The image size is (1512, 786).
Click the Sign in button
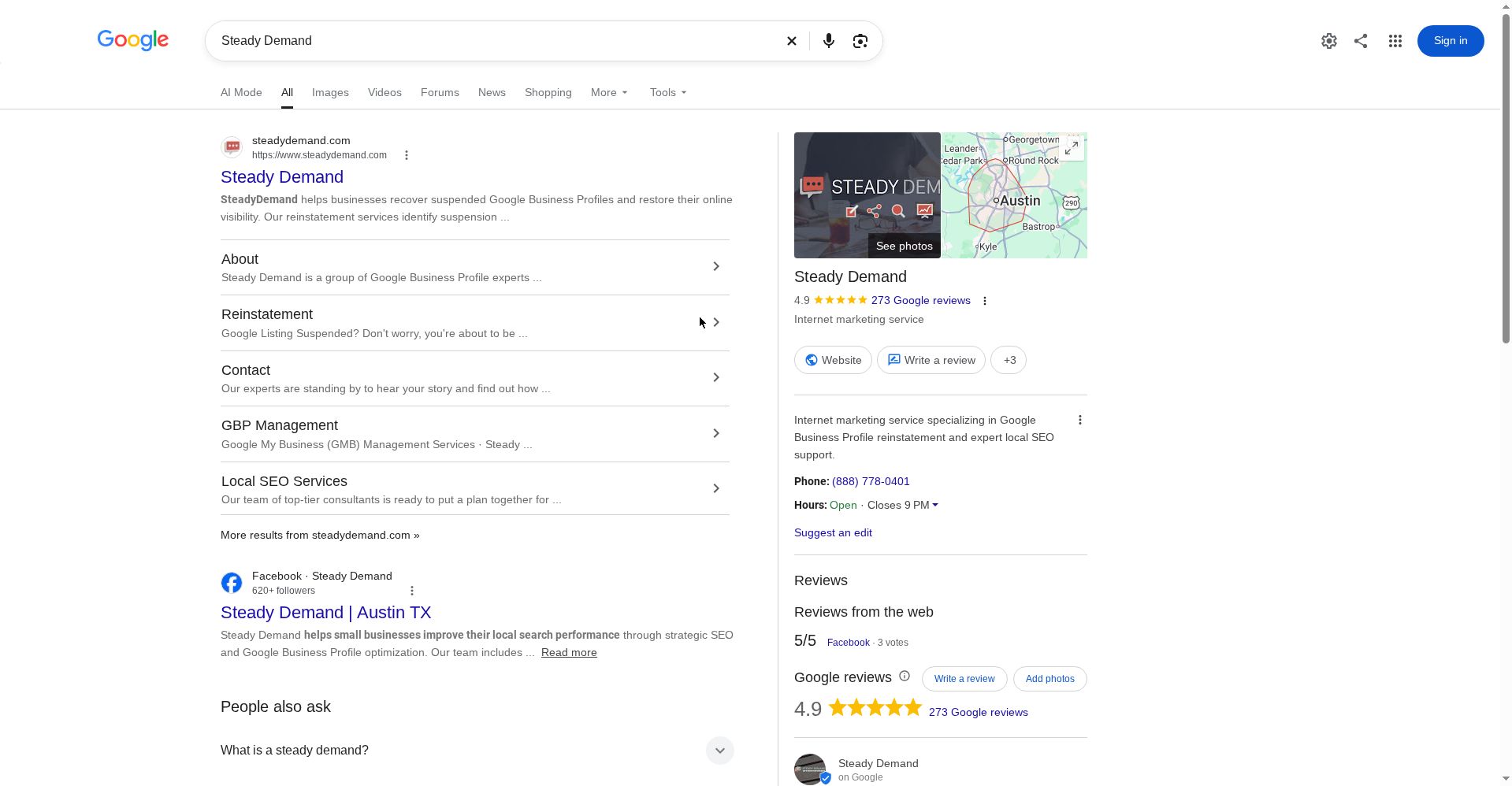1451,41
